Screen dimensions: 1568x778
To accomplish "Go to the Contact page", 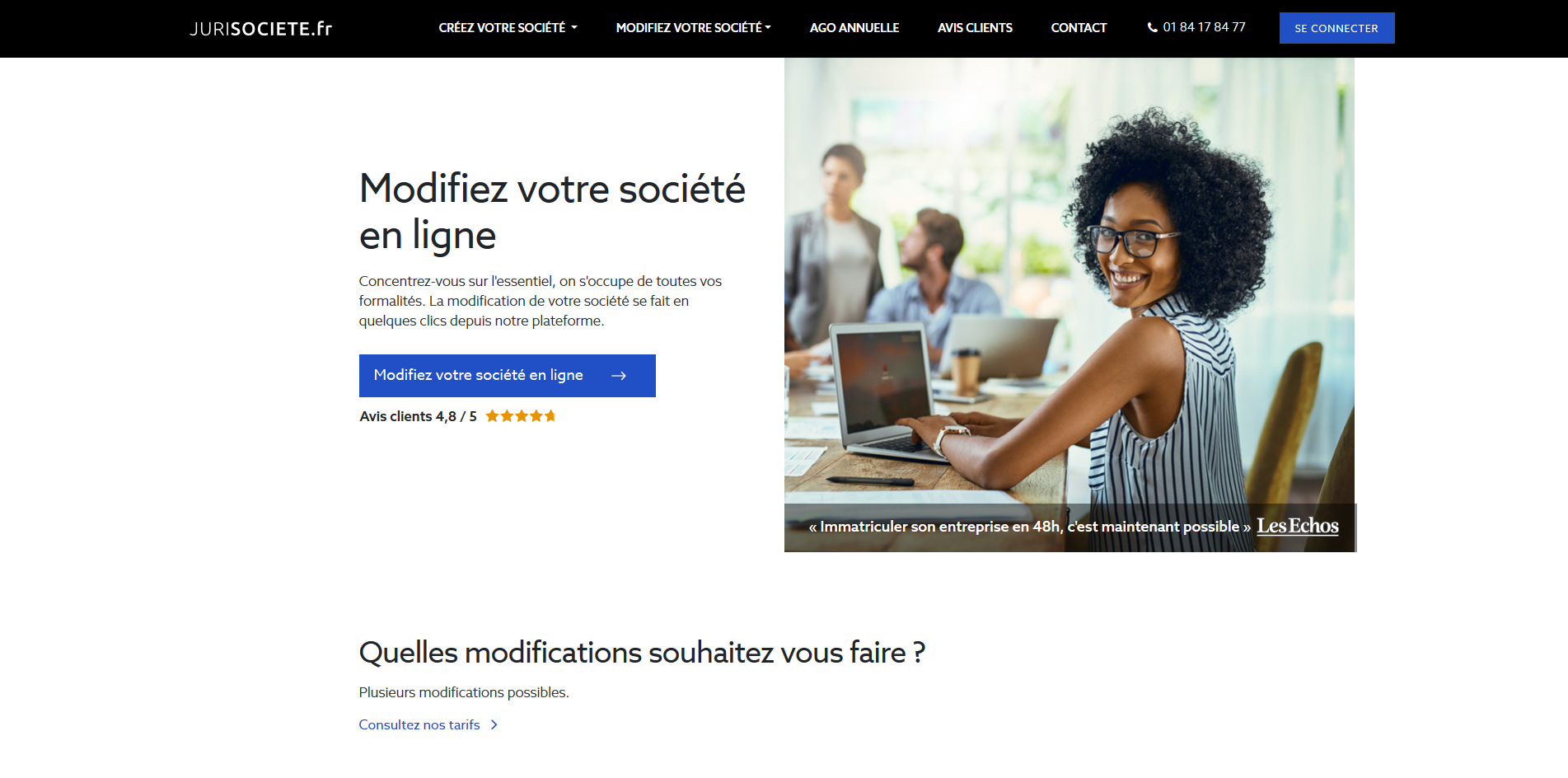I will click(x=1079, y=28).
